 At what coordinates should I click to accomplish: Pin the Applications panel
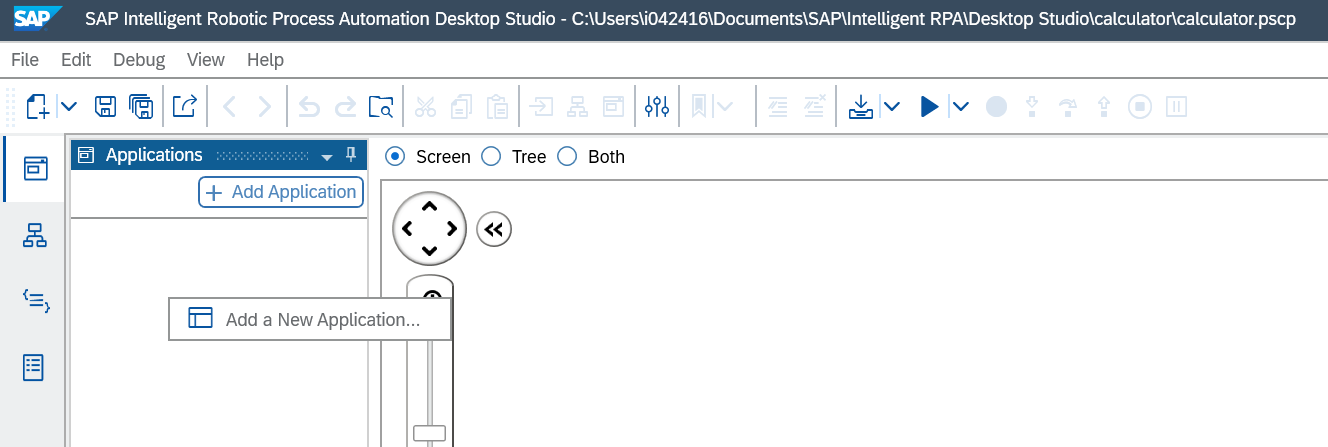pyautogui.click(x=351, y=154)
